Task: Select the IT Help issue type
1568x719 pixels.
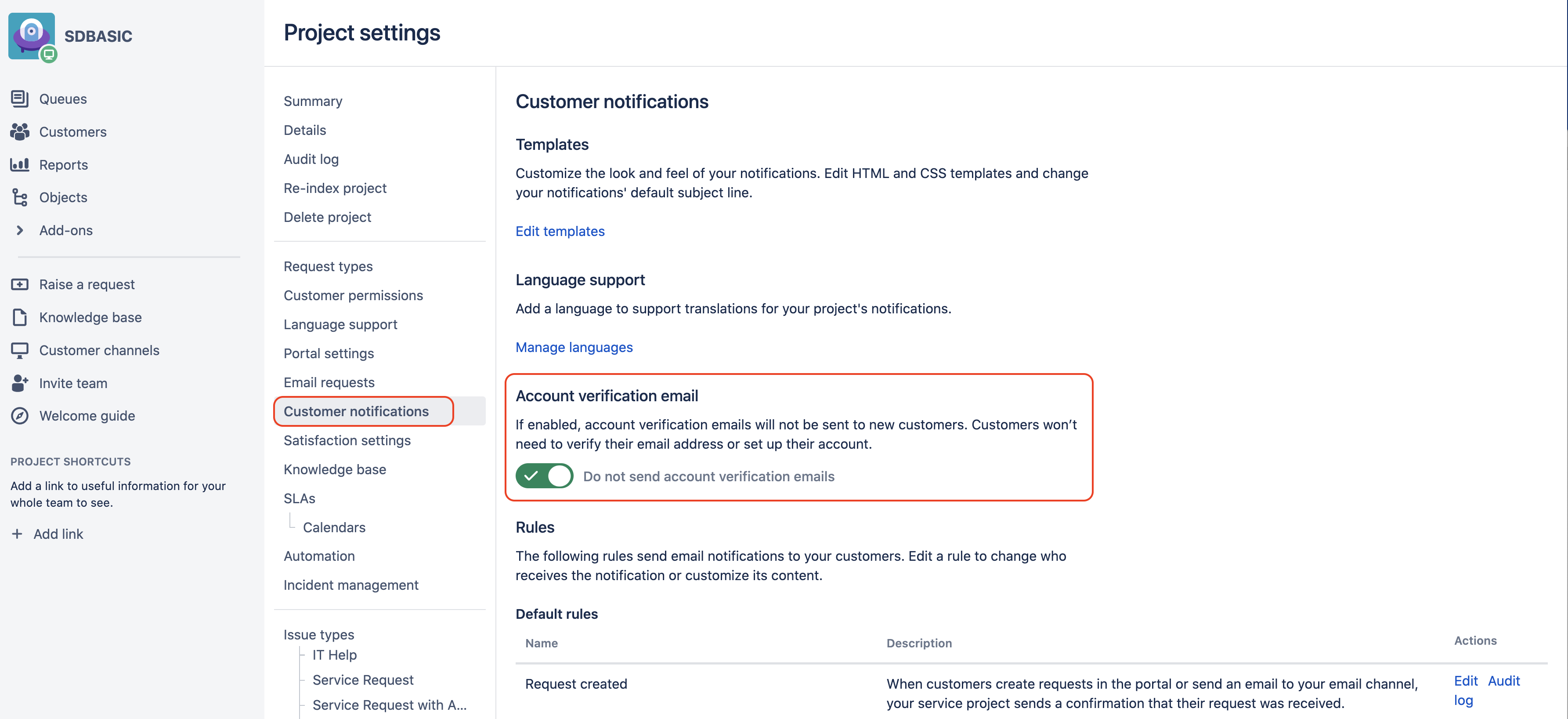Action: pos(334,655)
